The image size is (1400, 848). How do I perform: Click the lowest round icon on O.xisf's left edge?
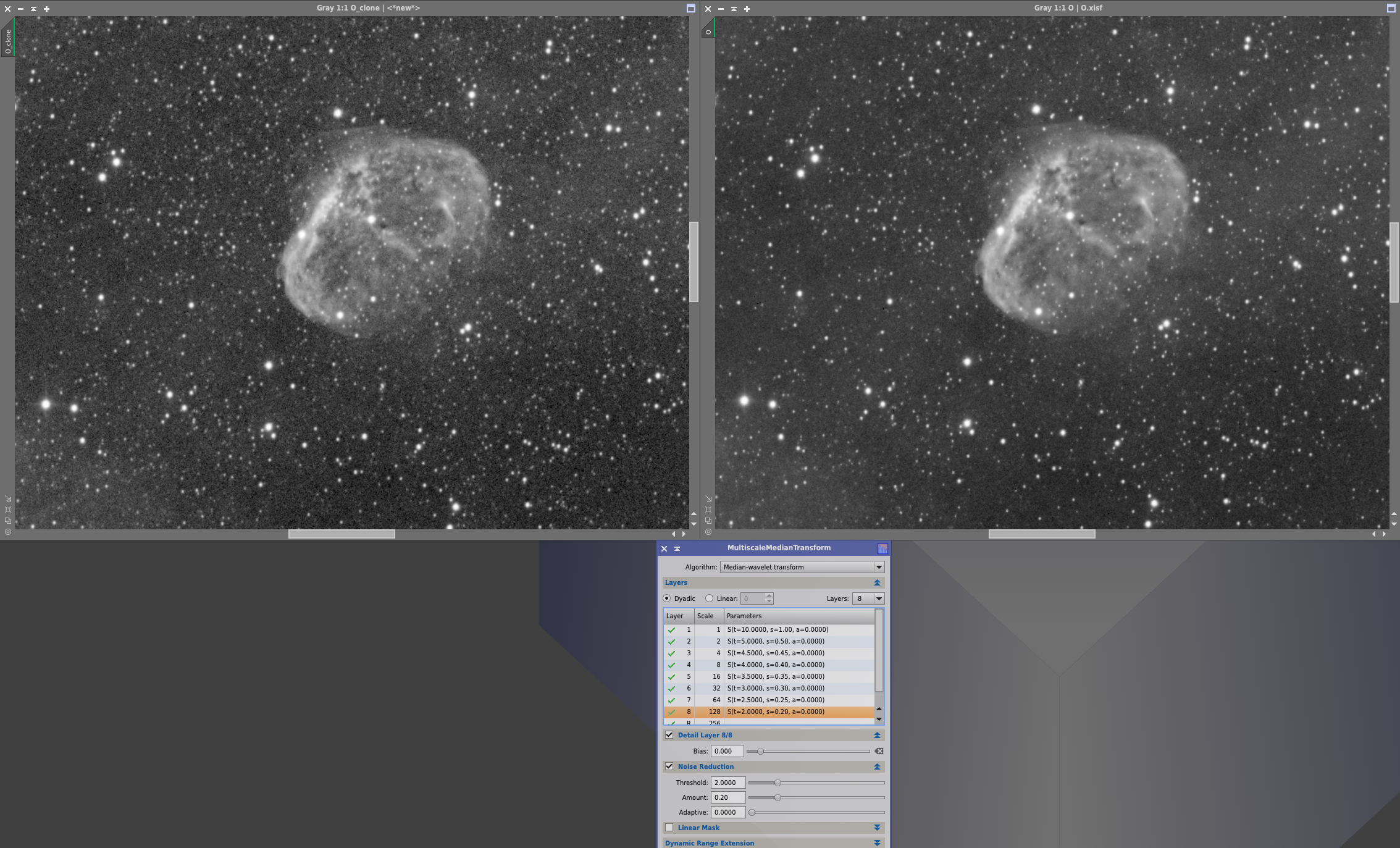pyautogui.click(x=708, y=531)
